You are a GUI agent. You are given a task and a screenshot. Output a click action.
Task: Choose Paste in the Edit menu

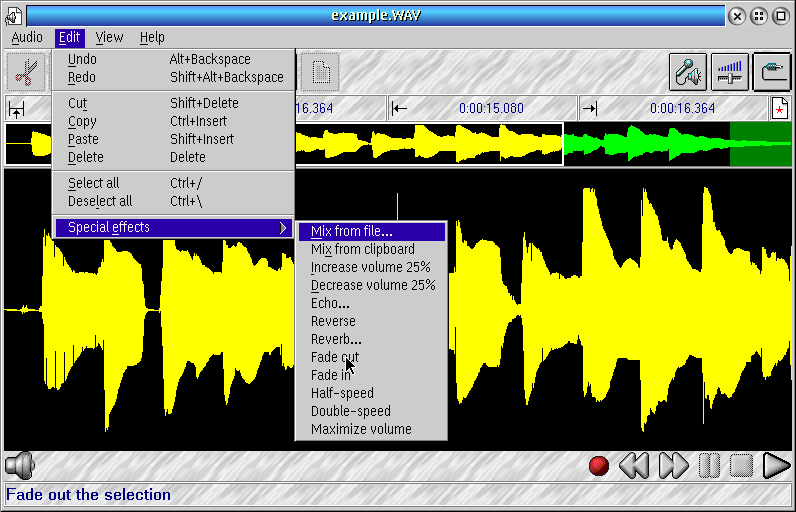click(x=174, y=140)
